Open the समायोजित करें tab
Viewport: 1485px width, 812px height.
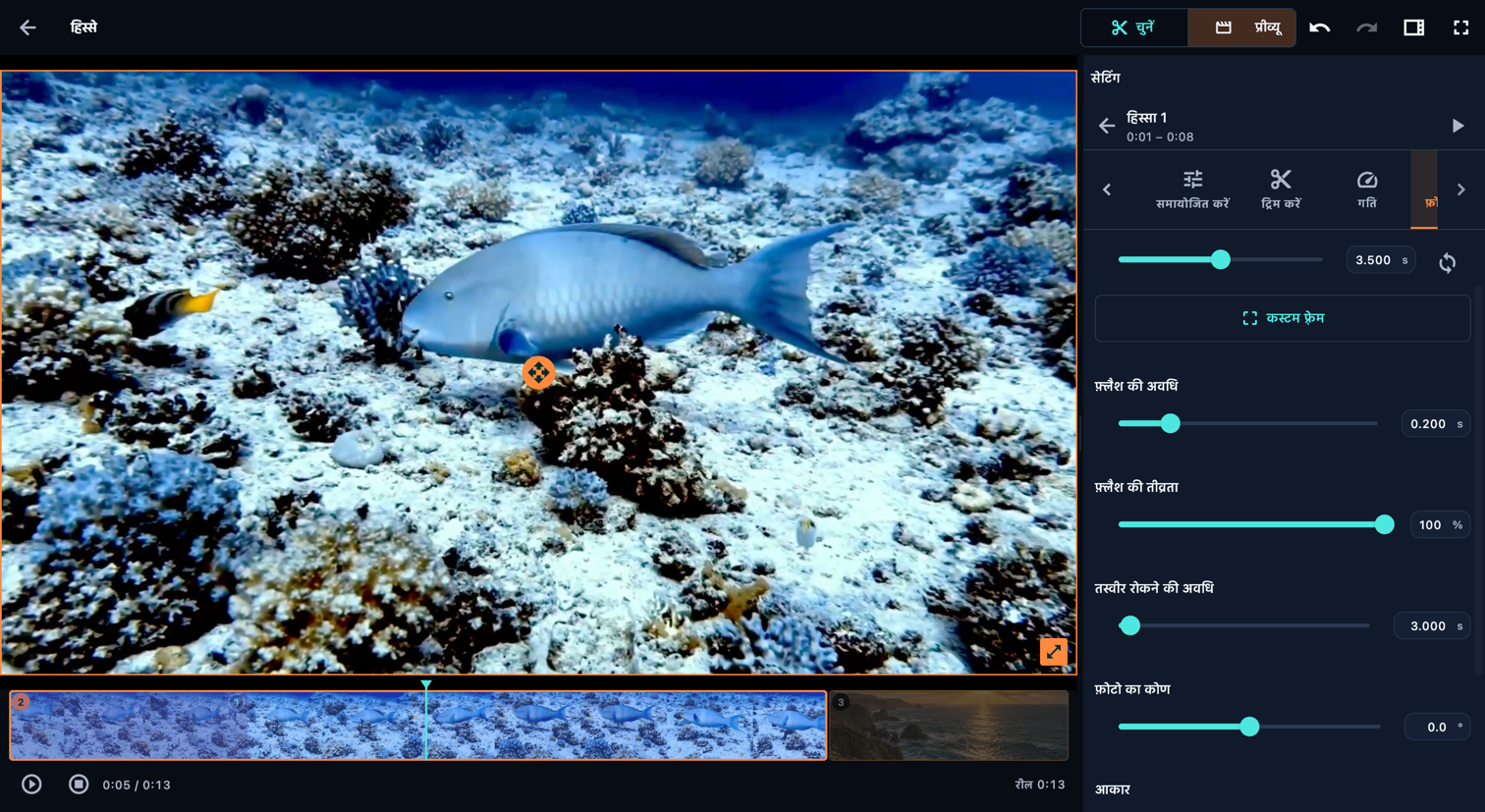click(1192, 189)
